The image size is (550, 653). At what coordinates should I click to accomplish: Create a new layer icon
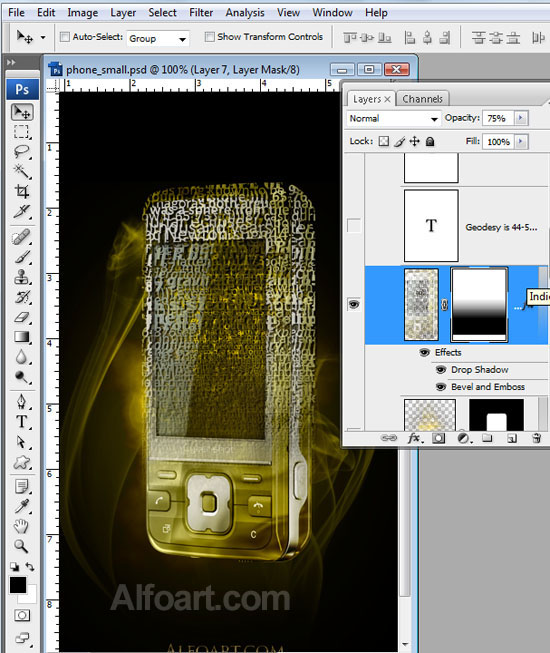tap(512, 438)
